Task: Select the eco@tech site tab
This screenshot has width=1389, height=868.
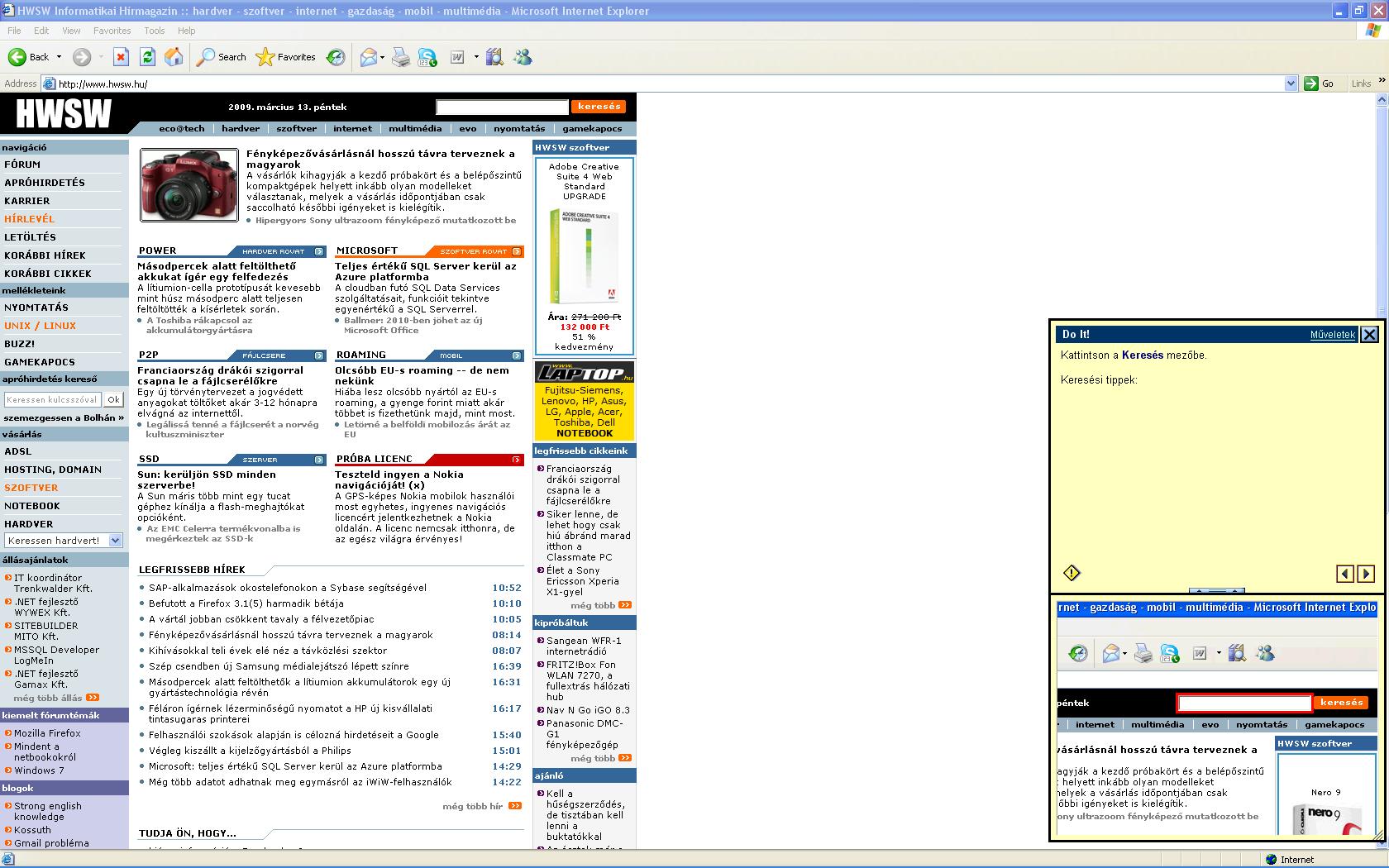Action: [x=182, y=129]
